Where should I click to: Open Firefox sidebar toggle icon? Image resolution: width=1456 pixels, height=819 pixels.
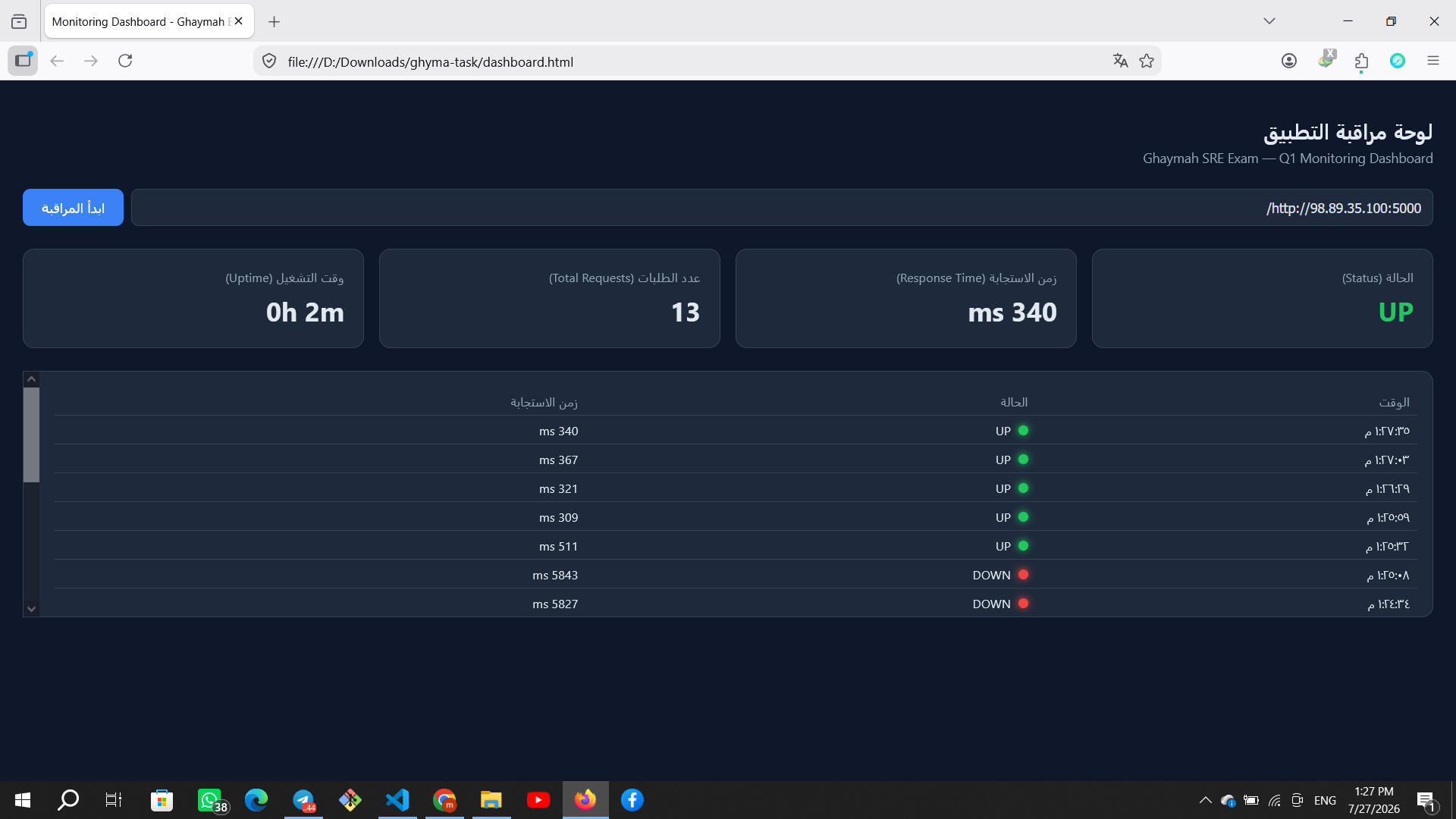23,61
